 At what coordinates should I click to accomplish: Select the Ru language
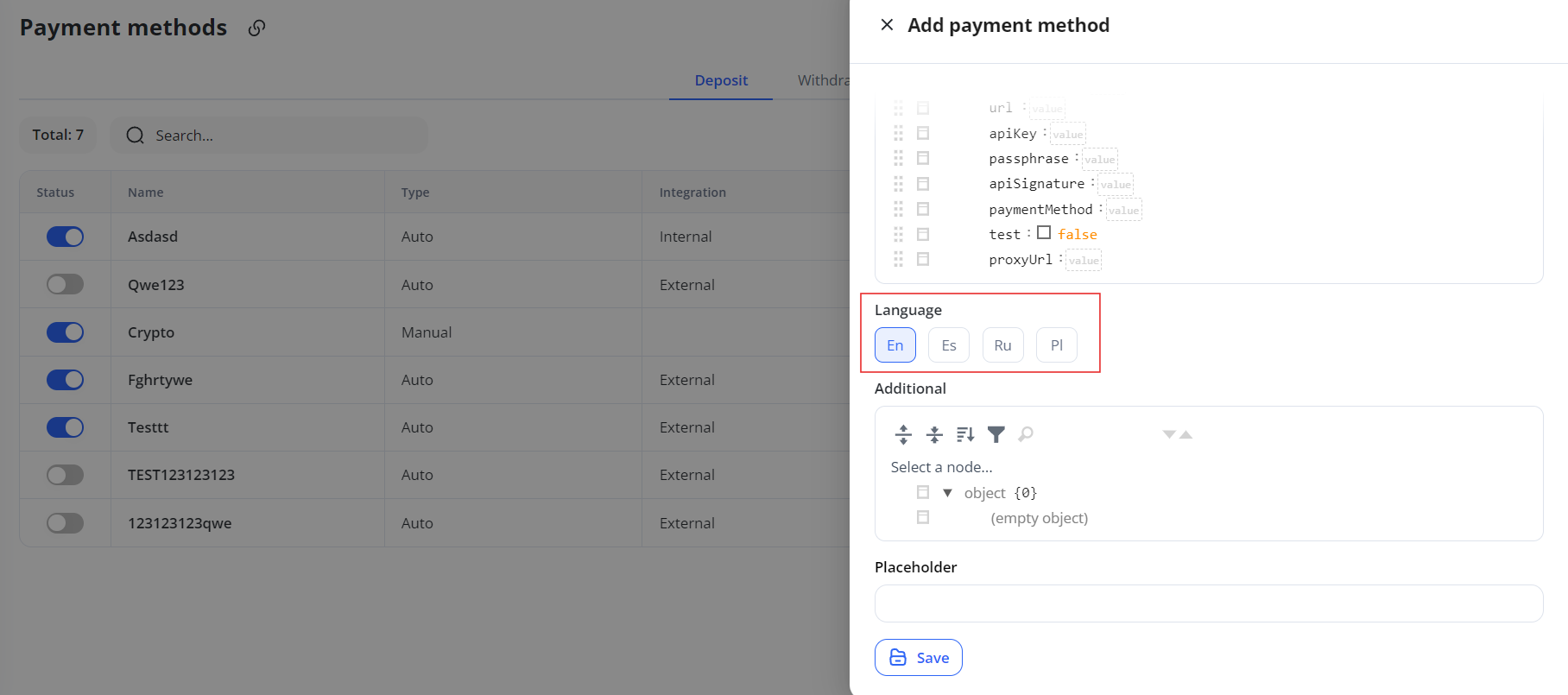[x=1002, y=345]
